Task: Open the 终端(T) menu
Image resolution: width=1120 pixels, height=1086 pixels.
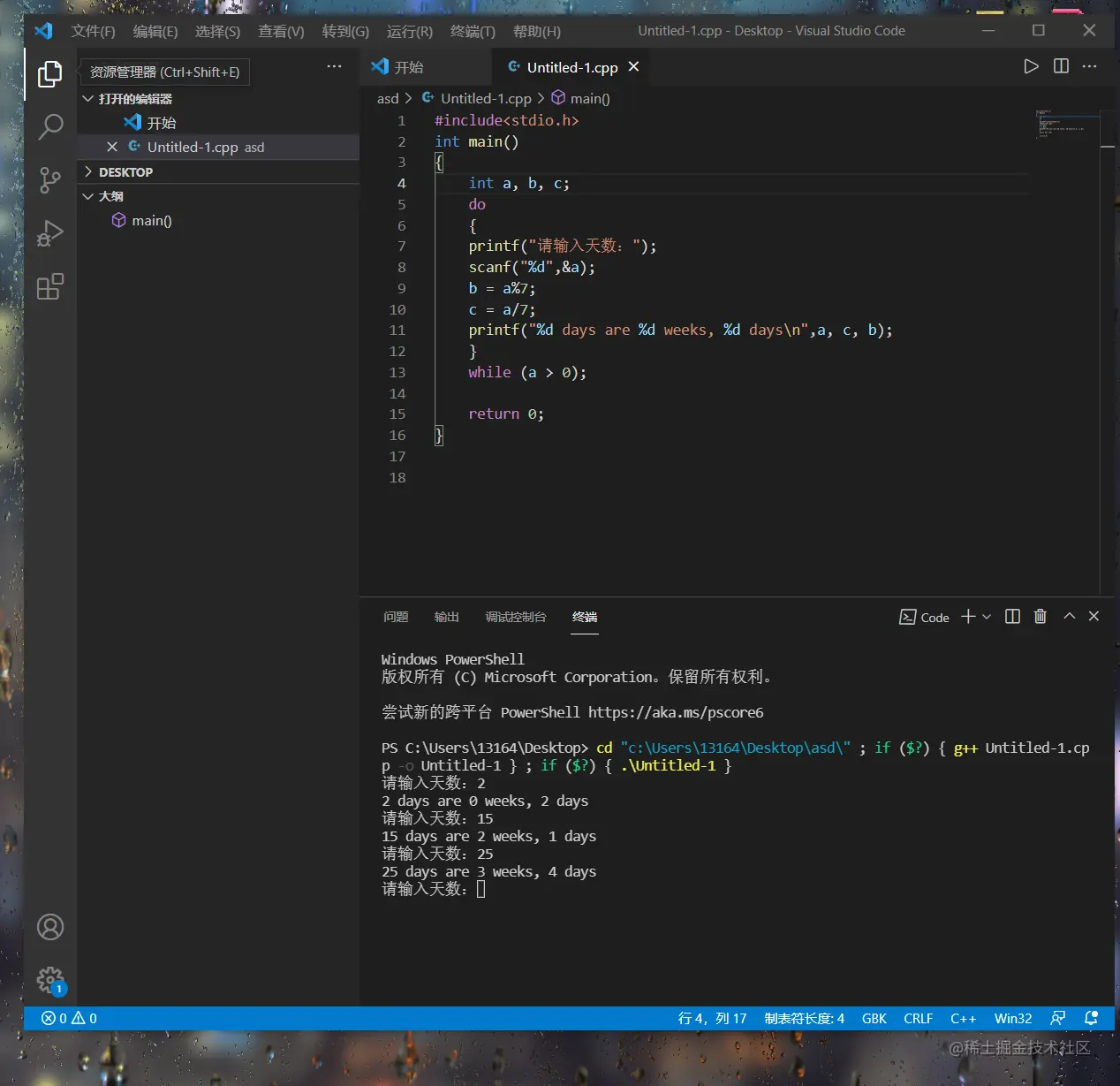Action: point(473,32)
